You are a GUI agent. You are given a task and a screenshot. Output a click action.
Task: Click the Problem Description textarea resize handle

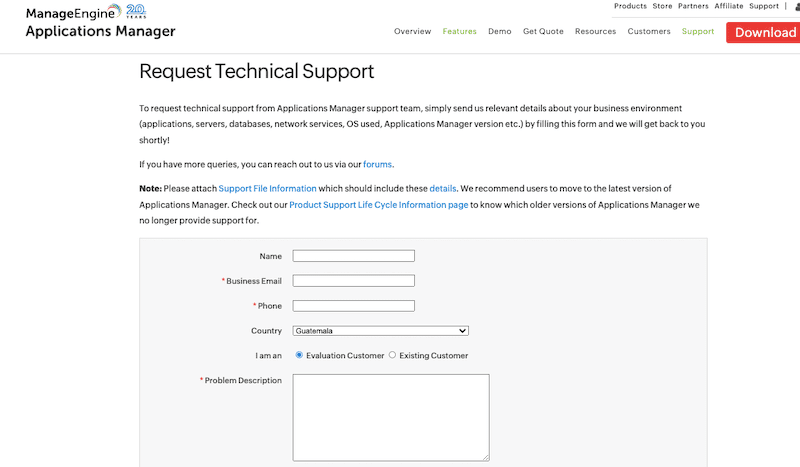[486, 458]
